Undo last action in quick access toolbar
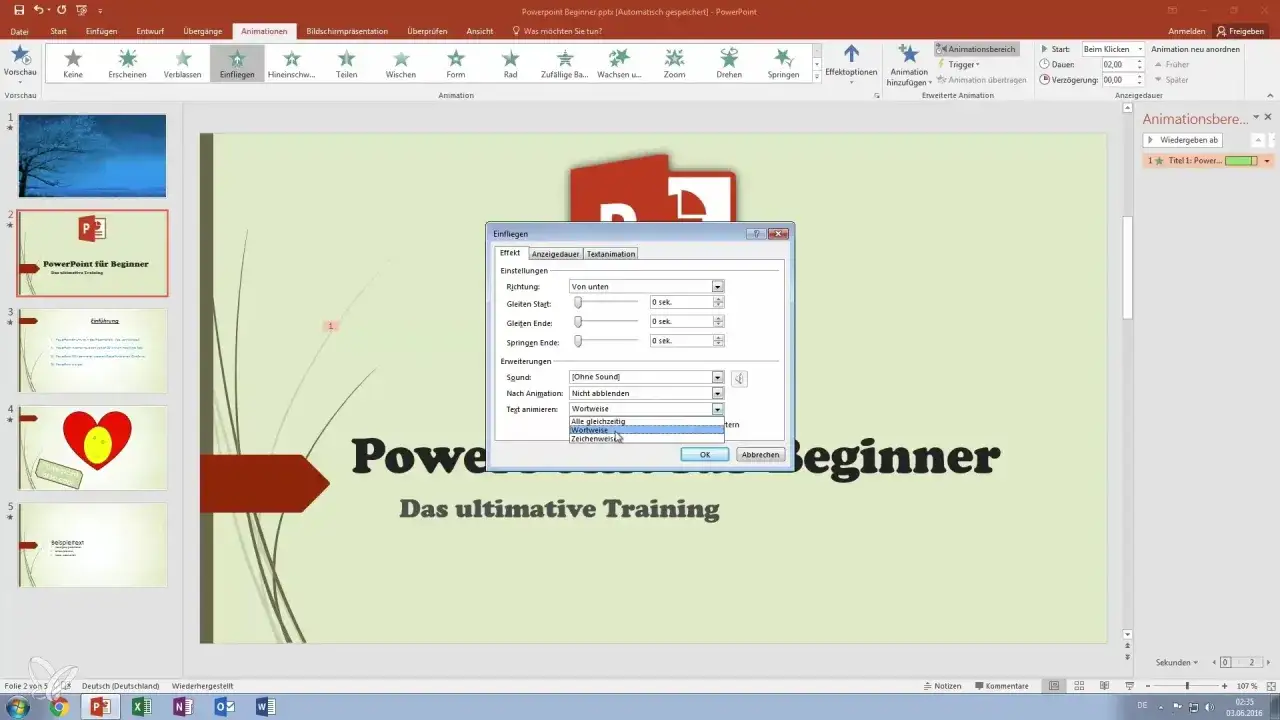The width and height of the screenshot is (1280, 720). [x=40, y=10]
